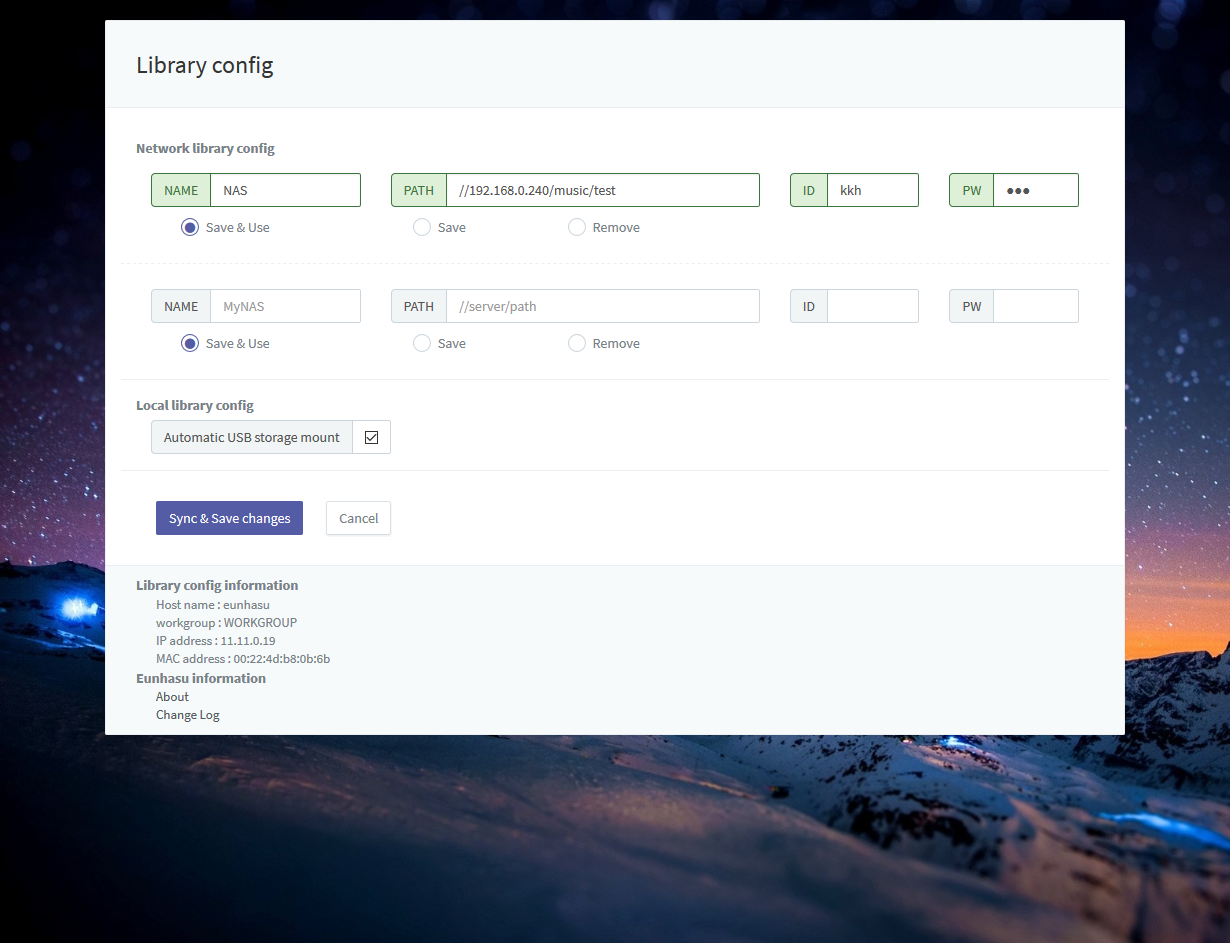Open the Change Log link
Viewport: 1230px width, 943px height.
click(187, 714)
